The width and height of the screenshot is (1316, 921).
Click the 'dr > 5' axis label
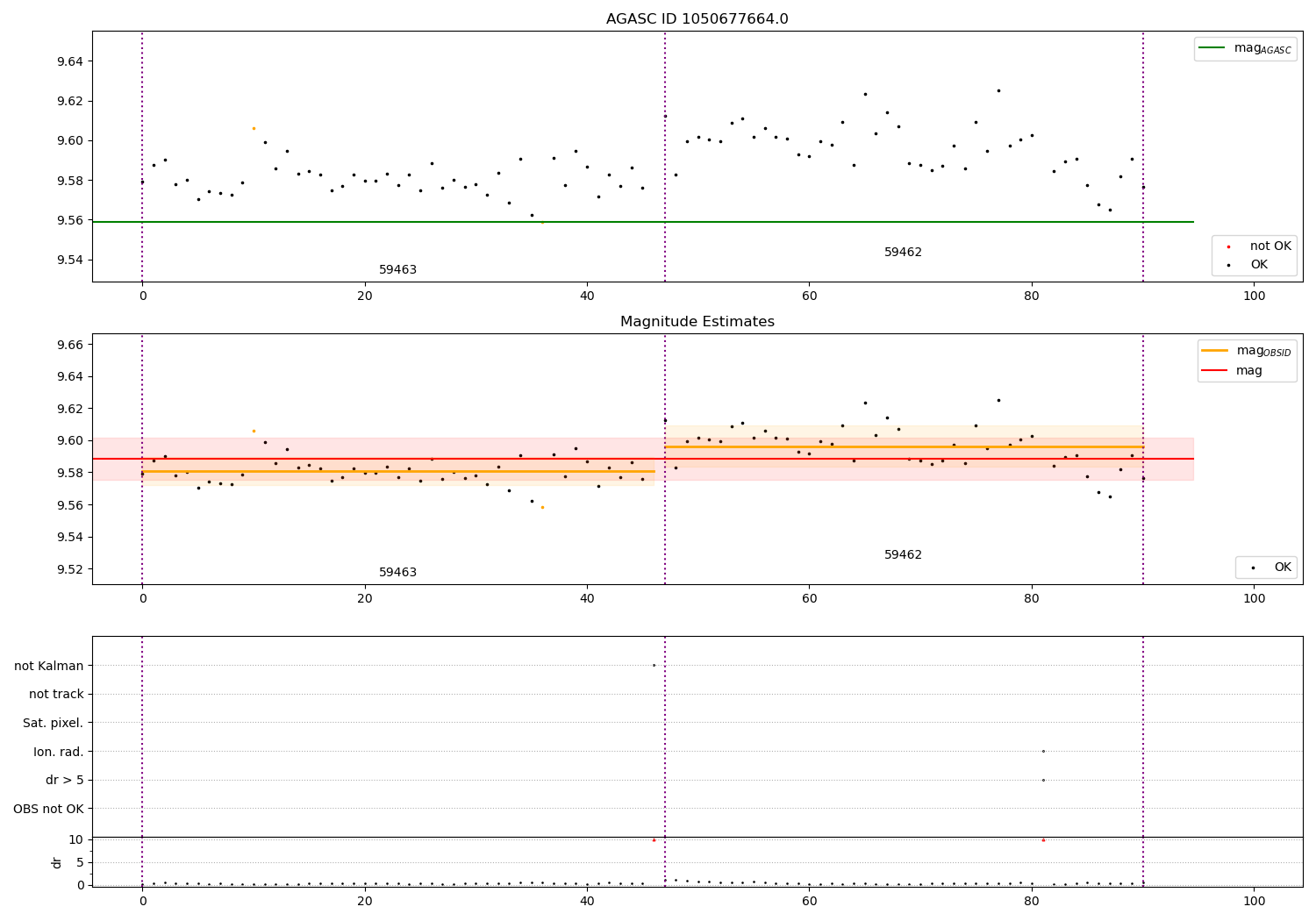tap(65, 780)
